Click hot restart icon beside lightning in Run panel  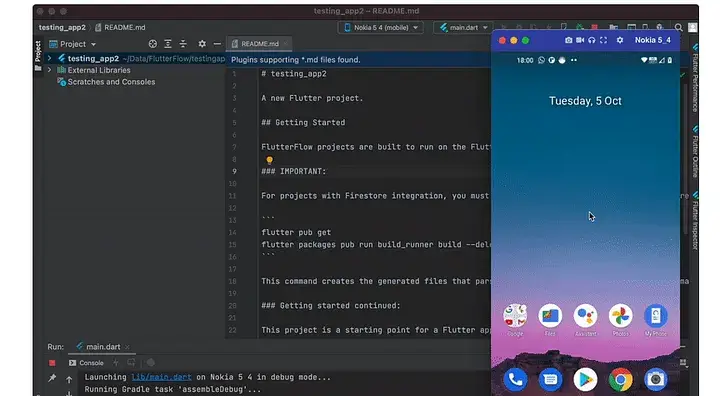click(131, 362)
